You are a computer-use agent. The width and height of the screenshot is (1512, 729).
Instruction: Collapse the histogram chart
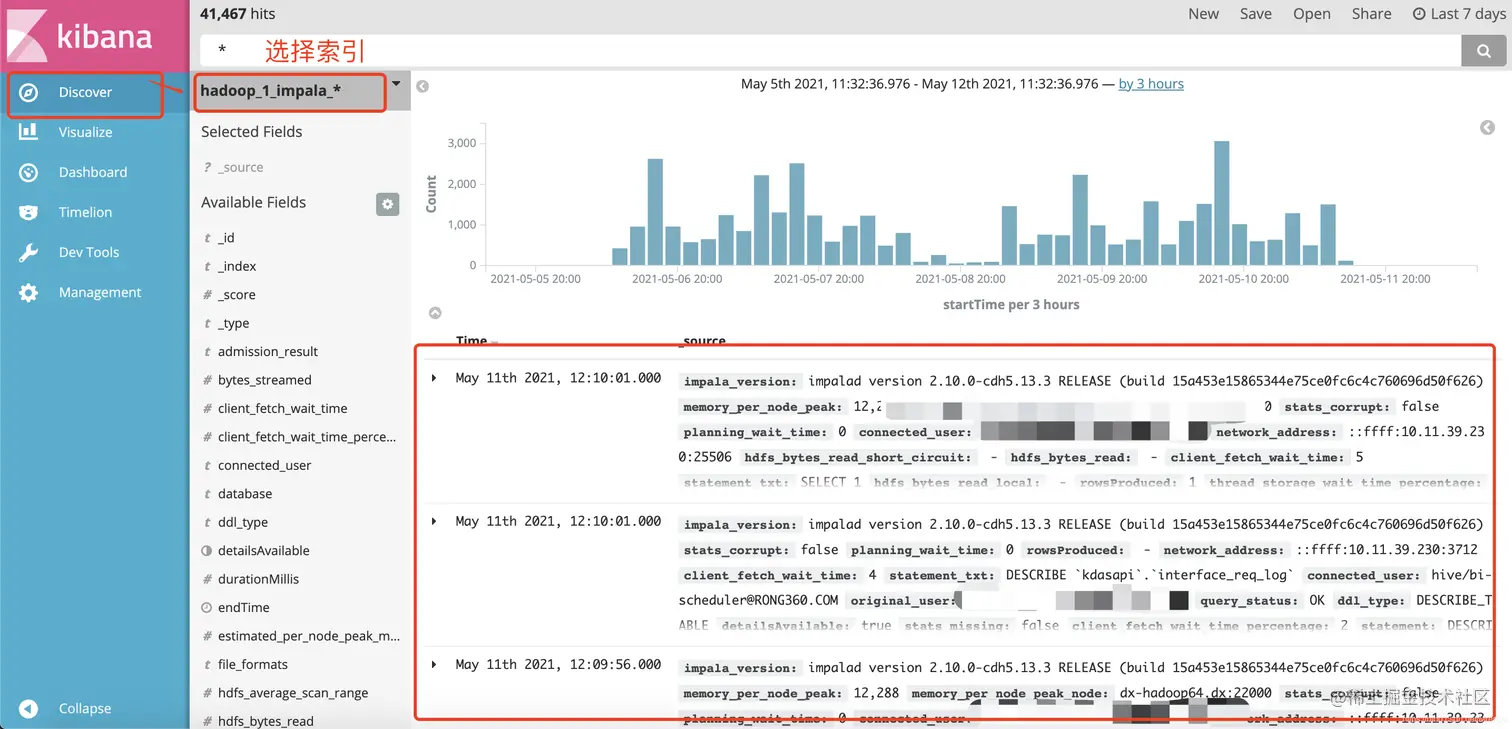435,313
